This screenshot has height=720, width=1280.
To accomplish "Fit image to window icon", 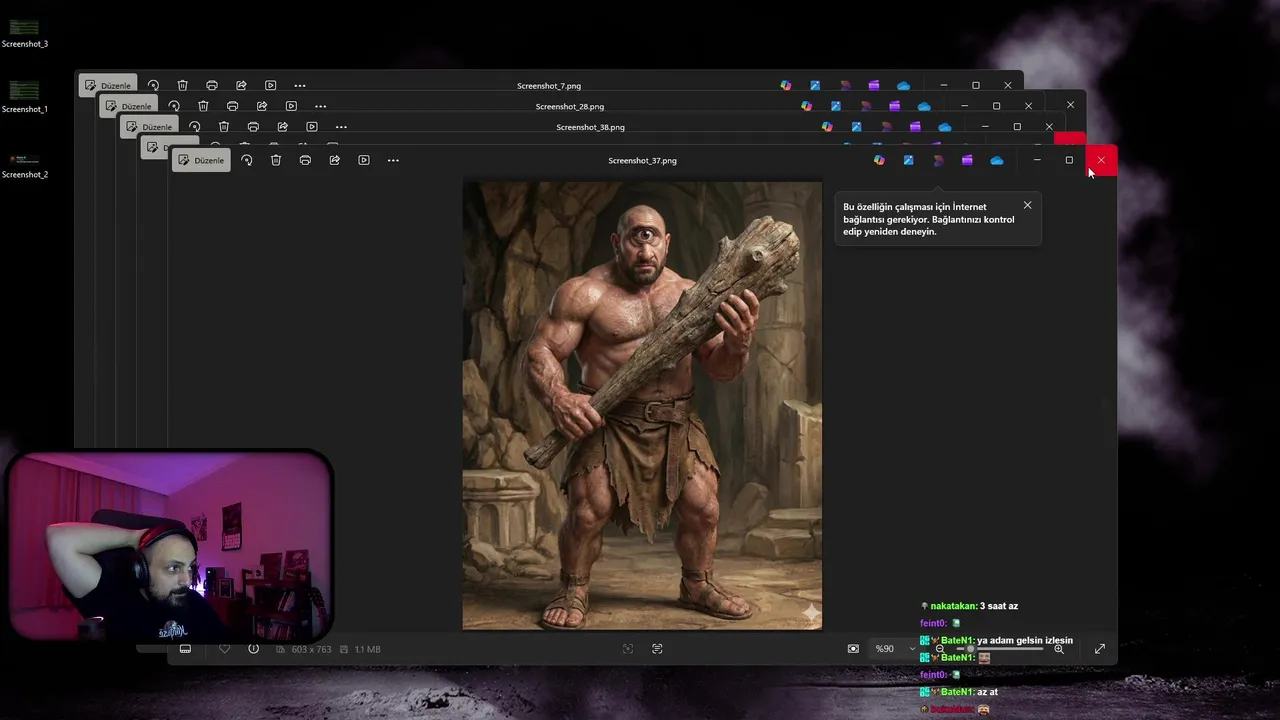I will (628, 649).
